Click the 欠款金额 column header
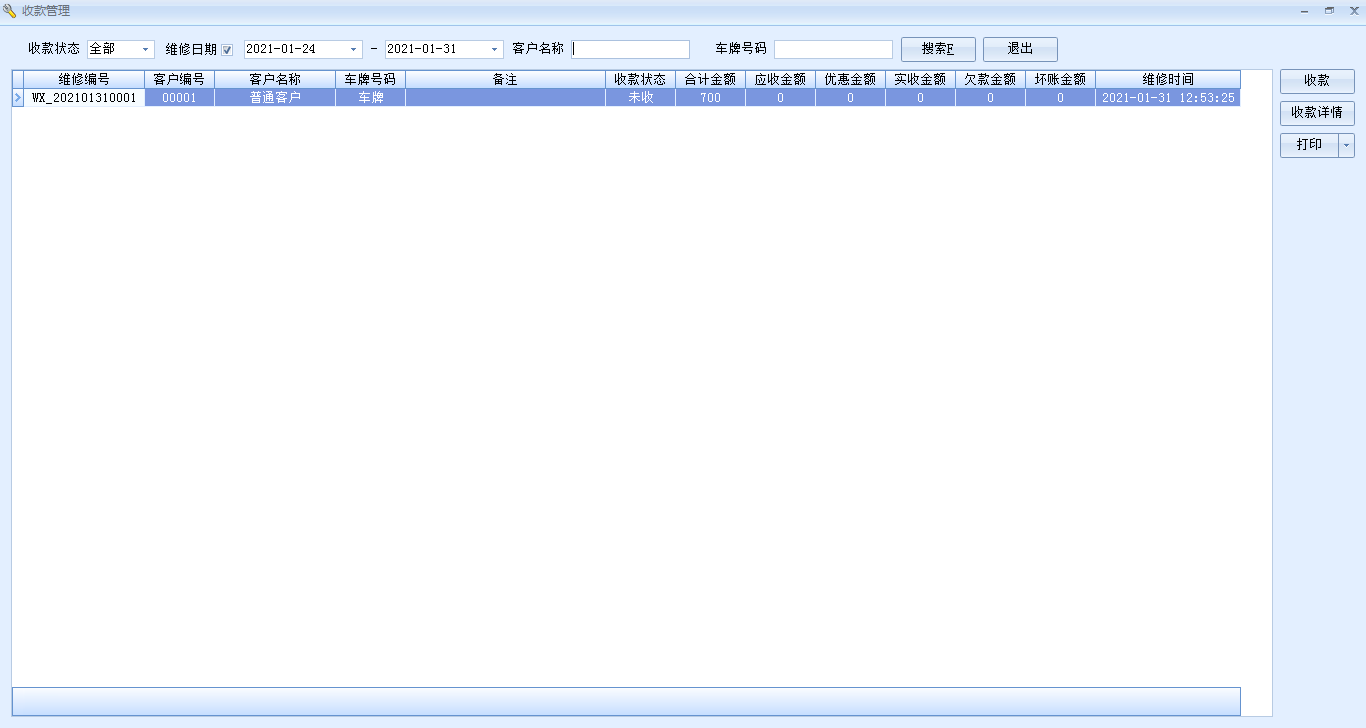 [x=990, y=79]
